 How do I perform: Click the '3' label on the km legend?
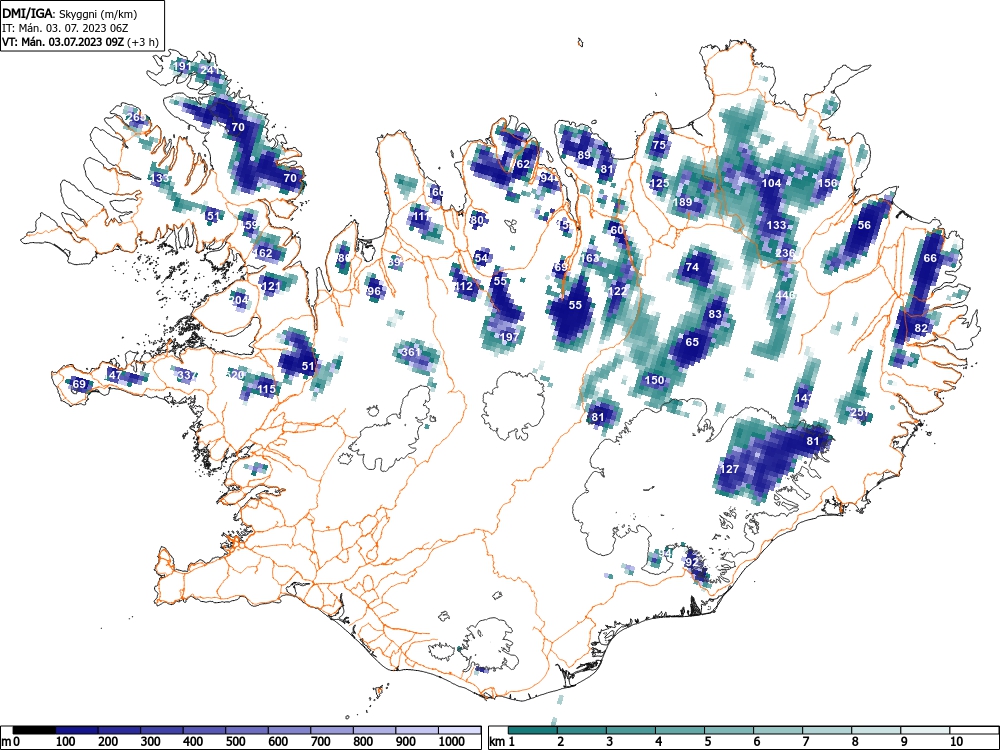[610, 742]
